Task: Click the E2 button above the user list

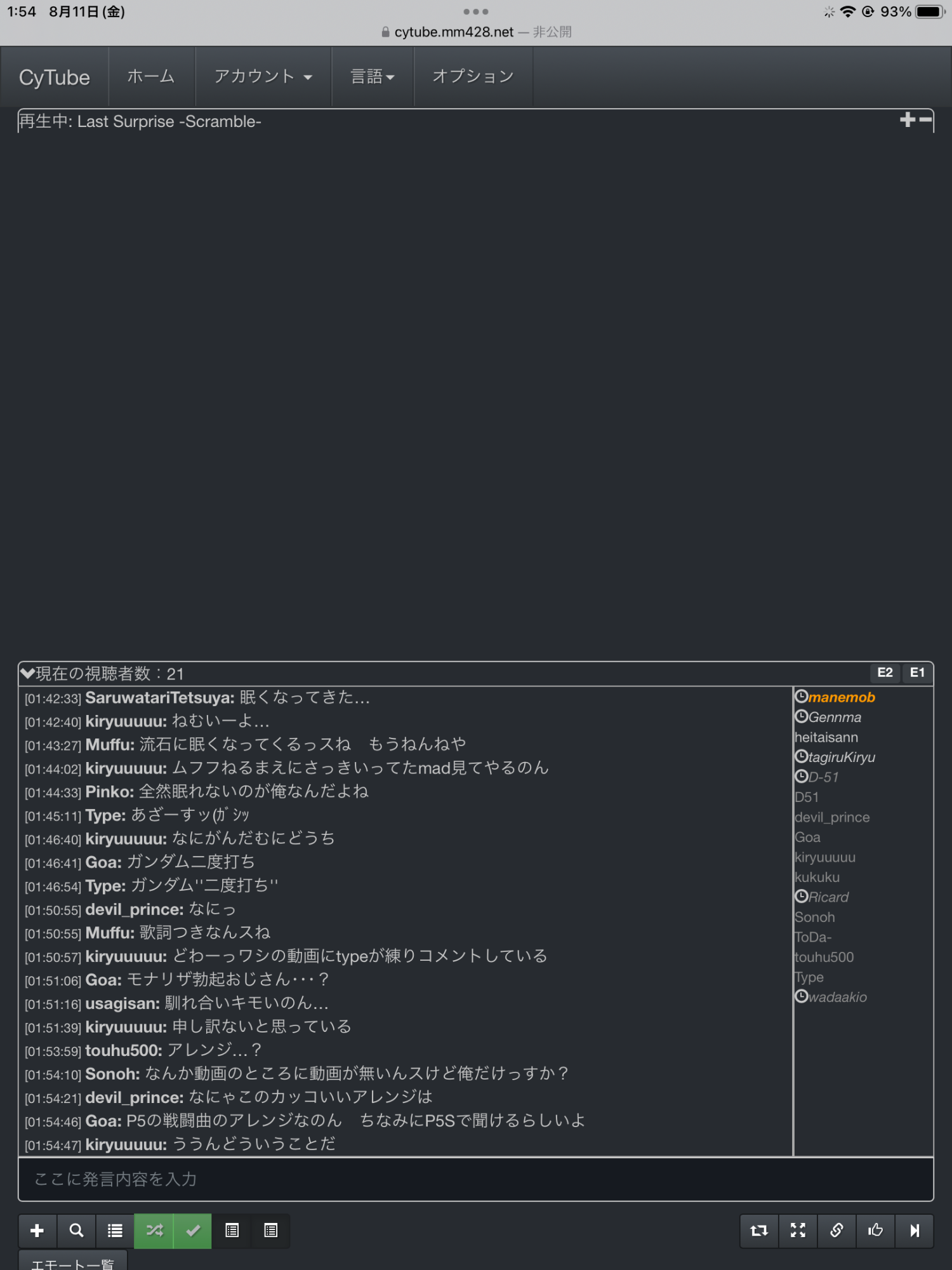Action: [x=885, y=672]
